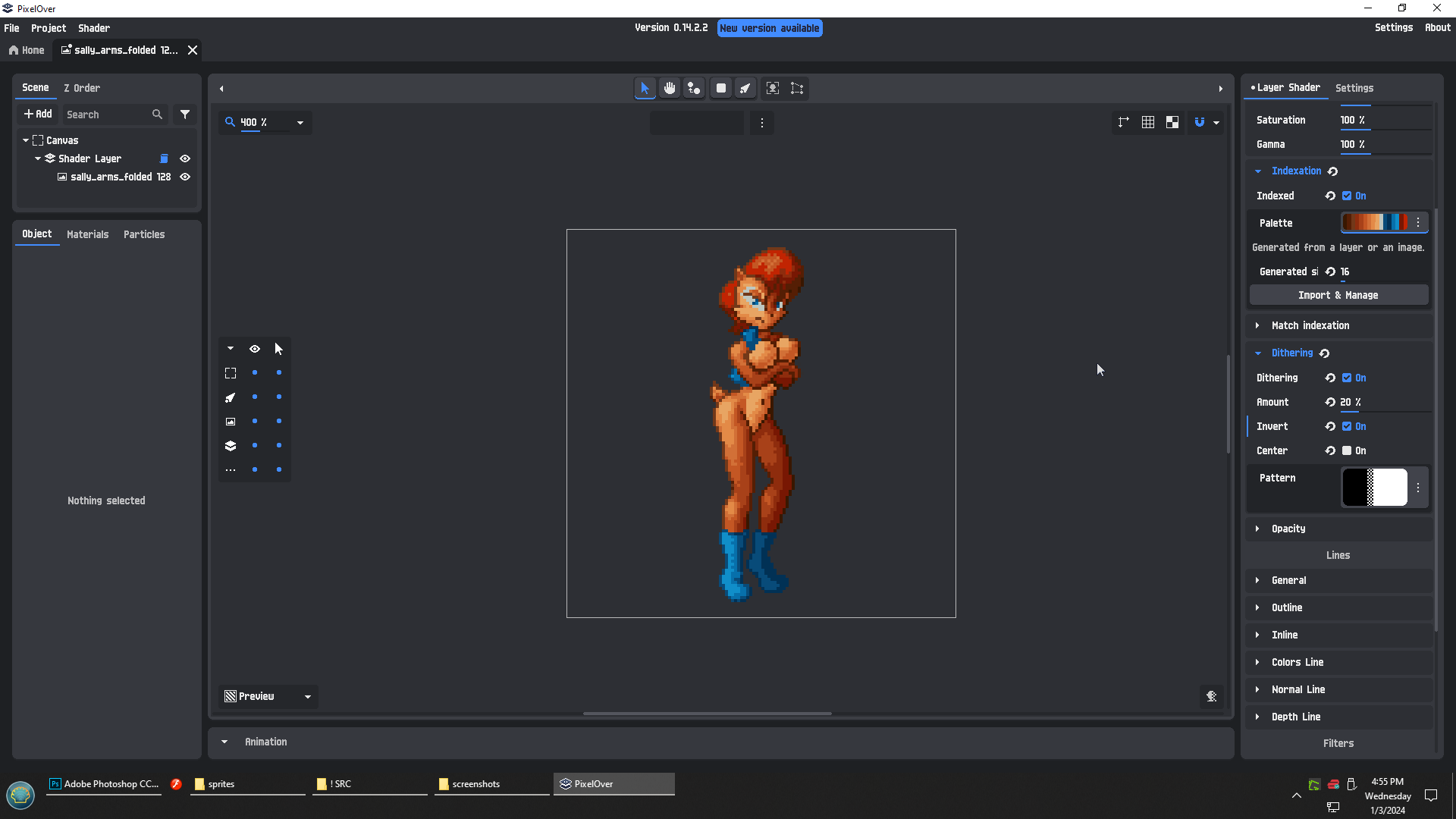Click the grid display icon
The image size is (1456, 819).
(x=1148, y=122)
